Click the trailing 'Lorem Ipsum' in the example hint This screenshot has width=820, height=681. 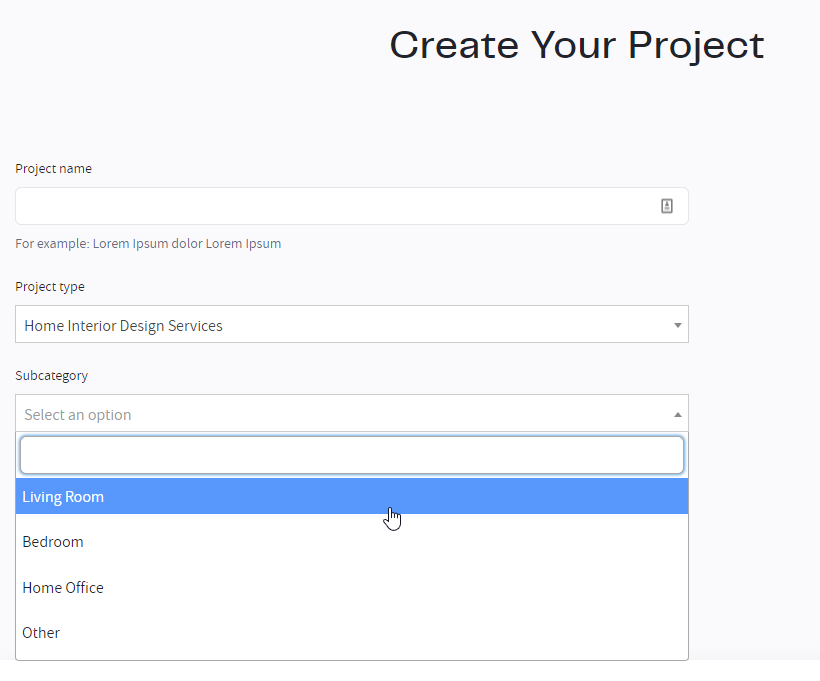(243, 244)
